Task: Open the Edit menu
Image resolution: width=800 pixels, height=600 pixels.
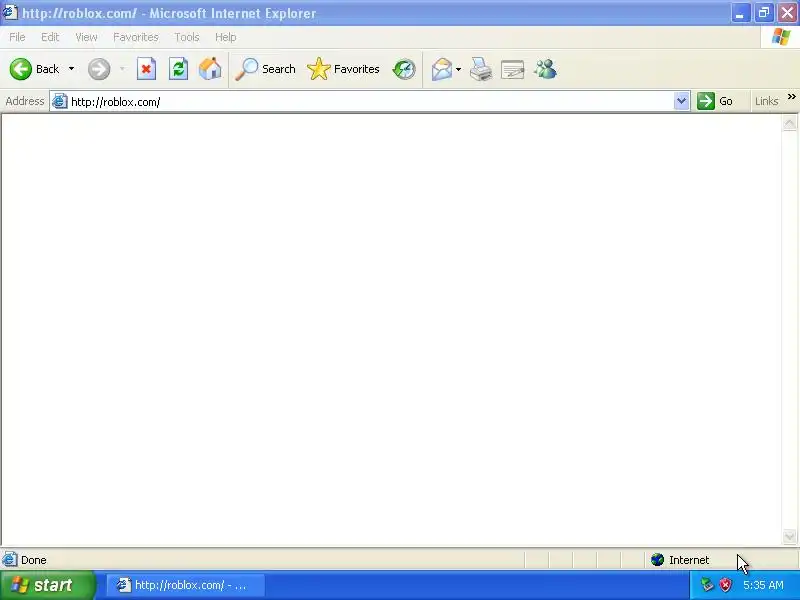Action: [50, 37]
